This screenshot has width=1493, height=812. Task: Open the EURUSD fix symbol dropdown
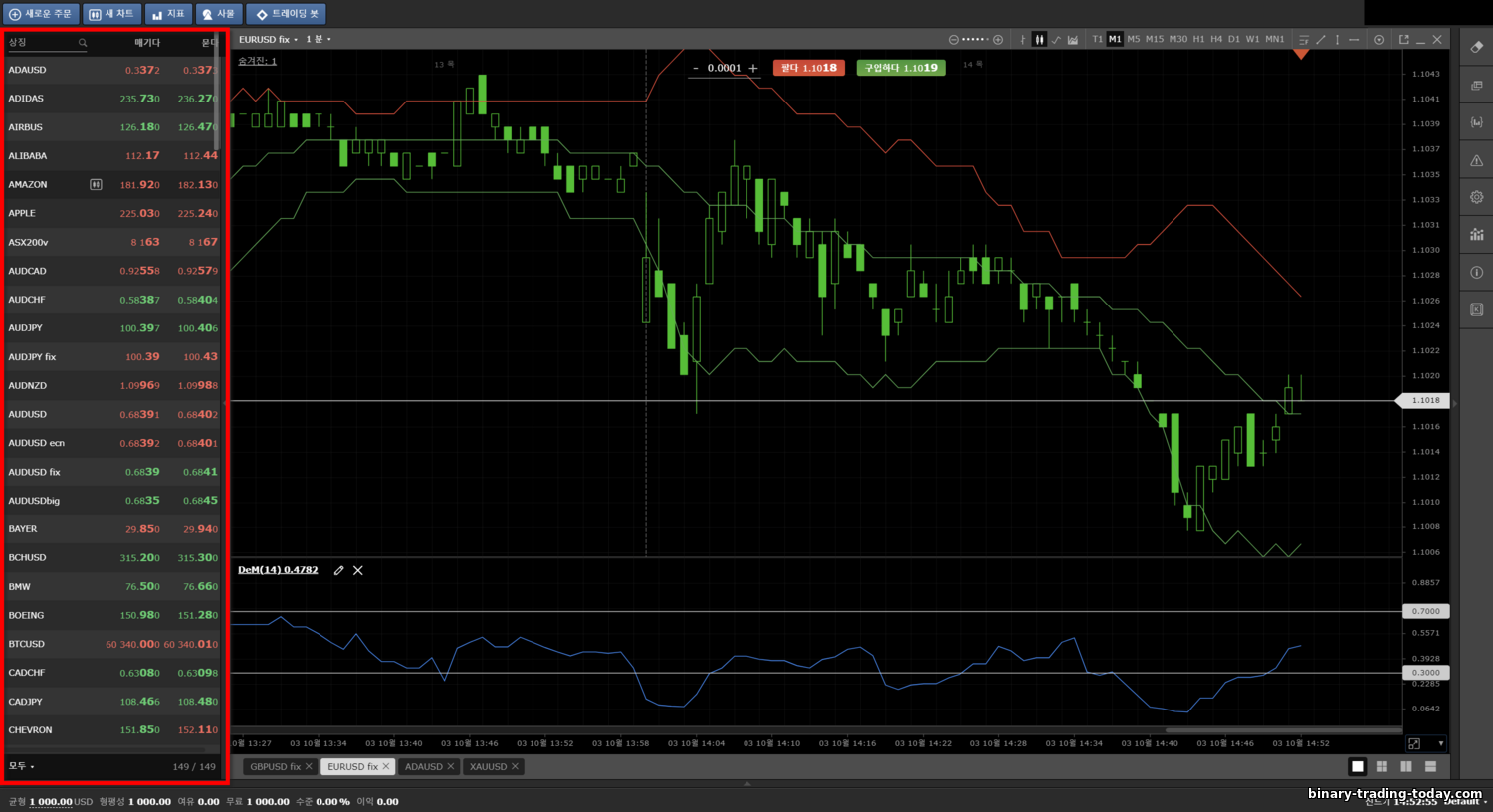click(268, 39)
